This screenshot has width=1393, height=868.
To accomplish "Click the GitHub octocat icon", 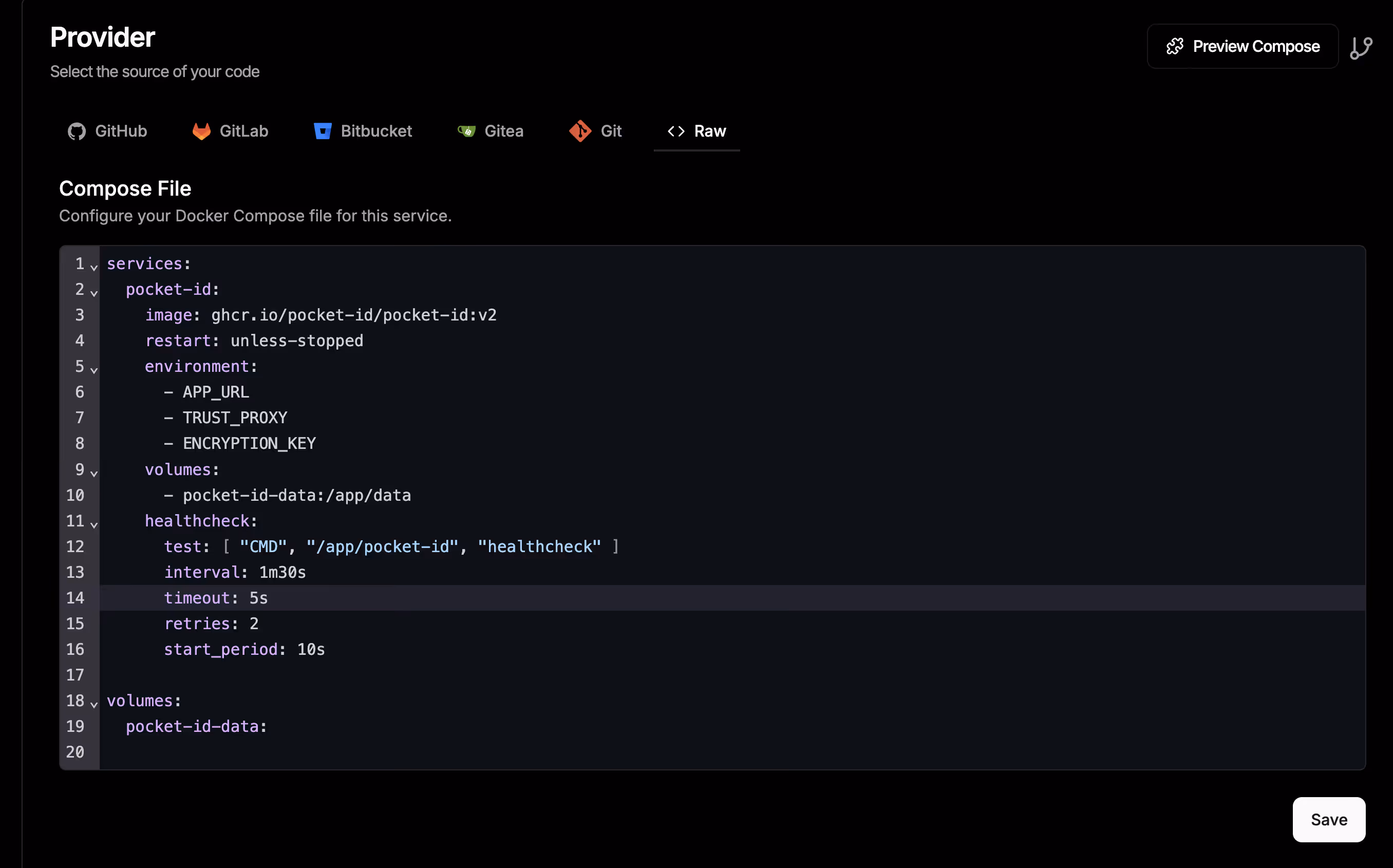I will (x=77, y=131).
